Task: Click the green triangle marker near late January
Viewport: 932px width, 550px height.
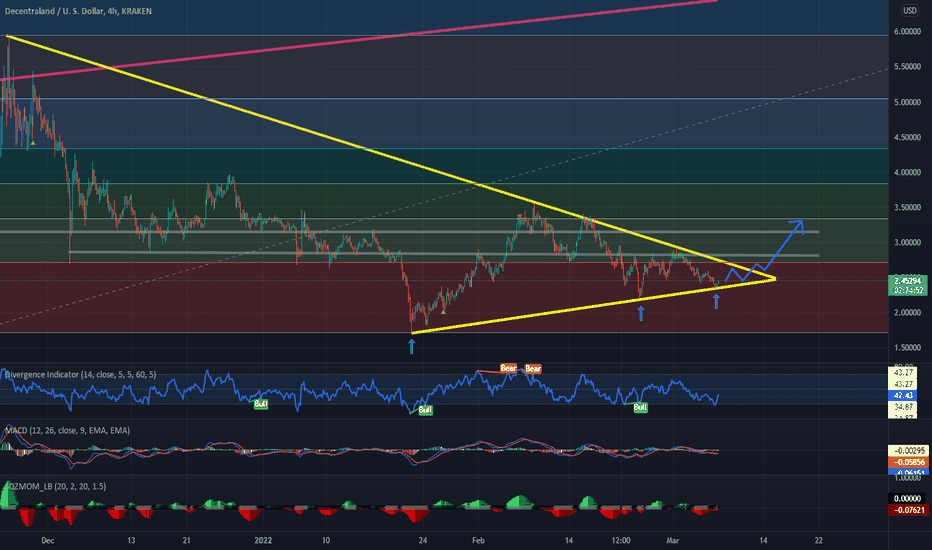Action: (443, 310)
